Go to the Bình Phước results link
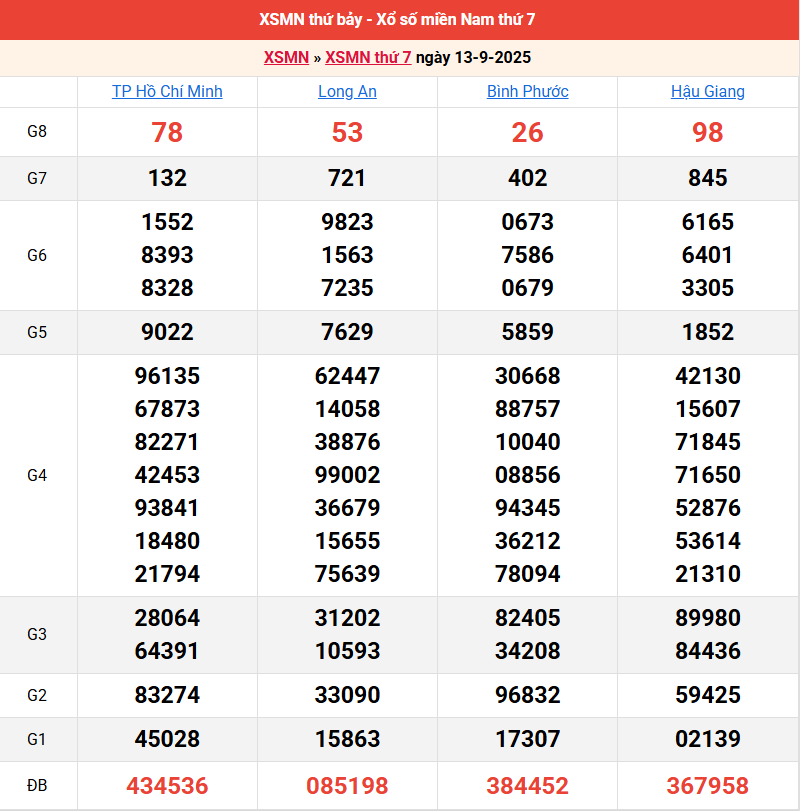800x811 pixels. (x=527, y=91)
